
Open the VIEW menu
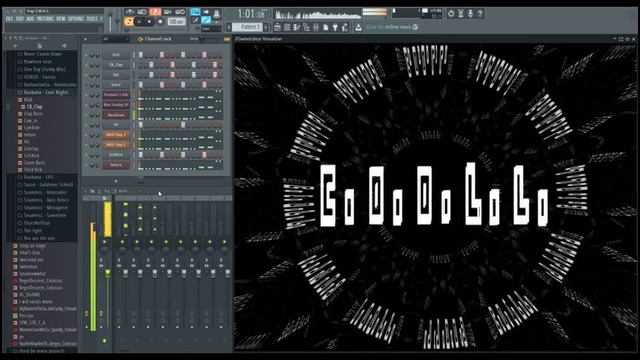click(61, 19)
